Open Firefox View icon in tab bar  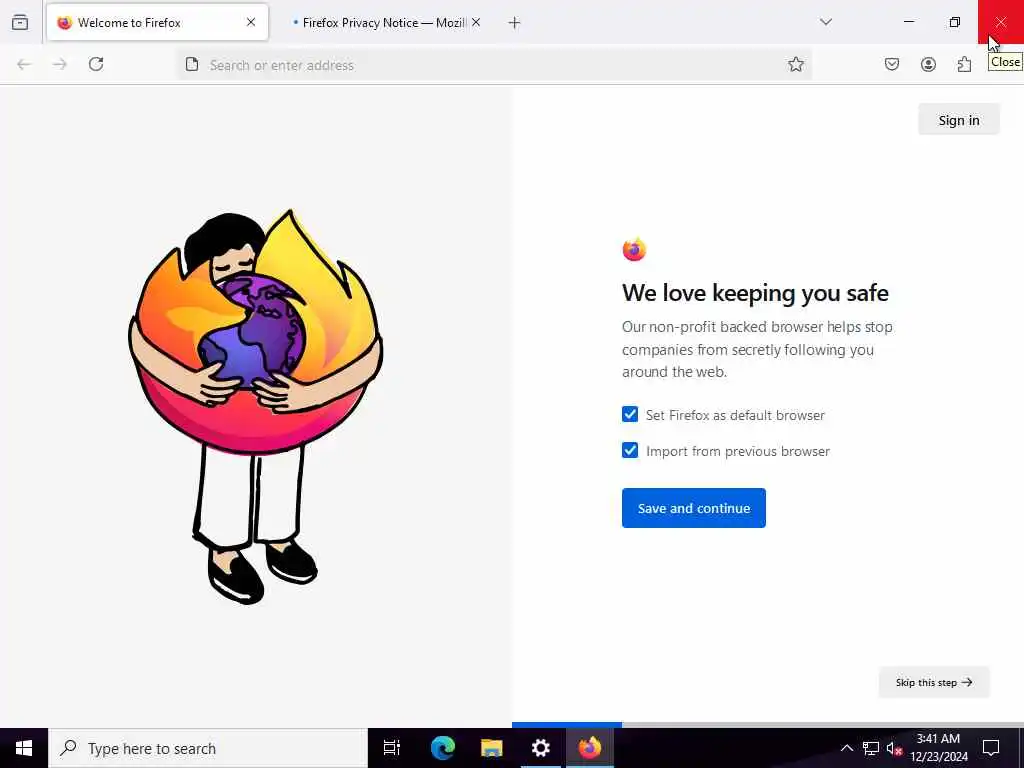click(20, 22)
